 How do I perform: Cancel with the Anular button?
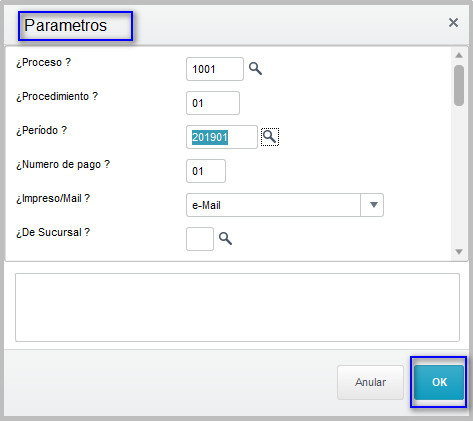pyautogui.click(x=370, y=382)
